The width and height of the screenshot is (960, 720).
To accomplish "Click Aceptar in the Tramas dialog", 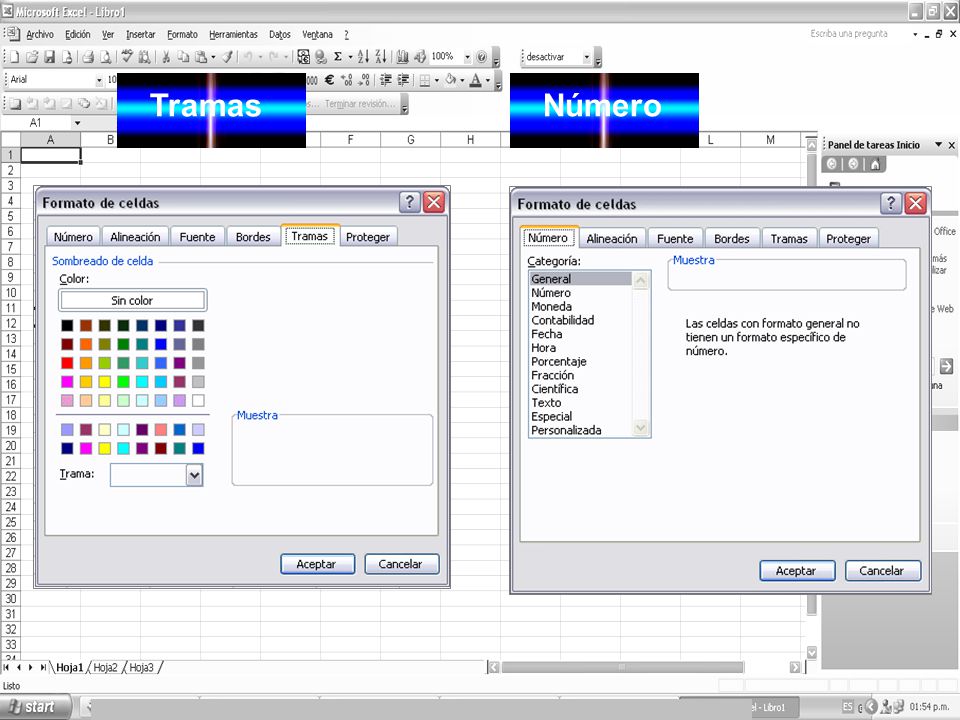I will tap(317, 564).
